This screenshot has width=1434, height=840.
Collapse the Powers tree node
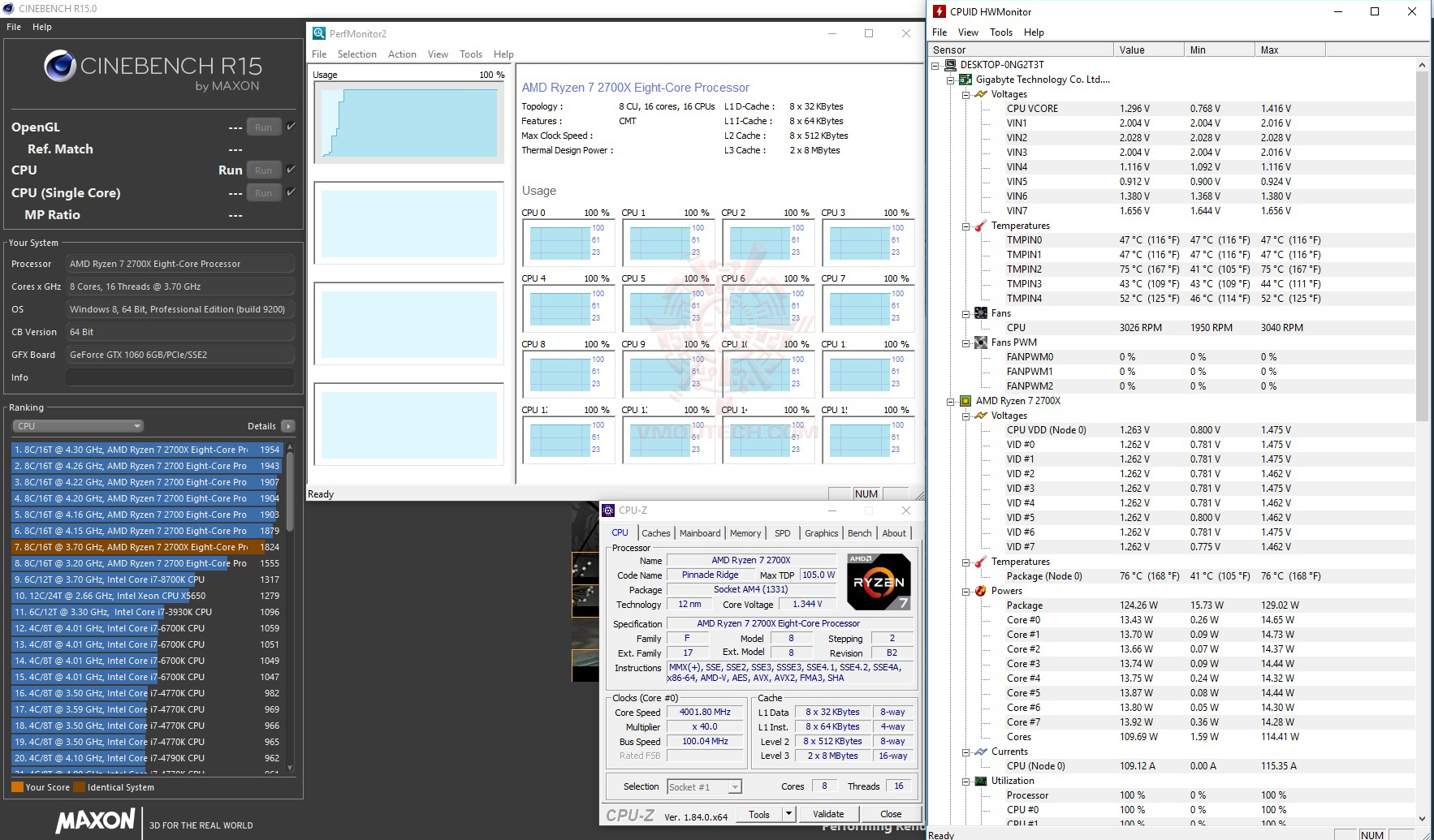pyautogui.click(x=965, y=591)
